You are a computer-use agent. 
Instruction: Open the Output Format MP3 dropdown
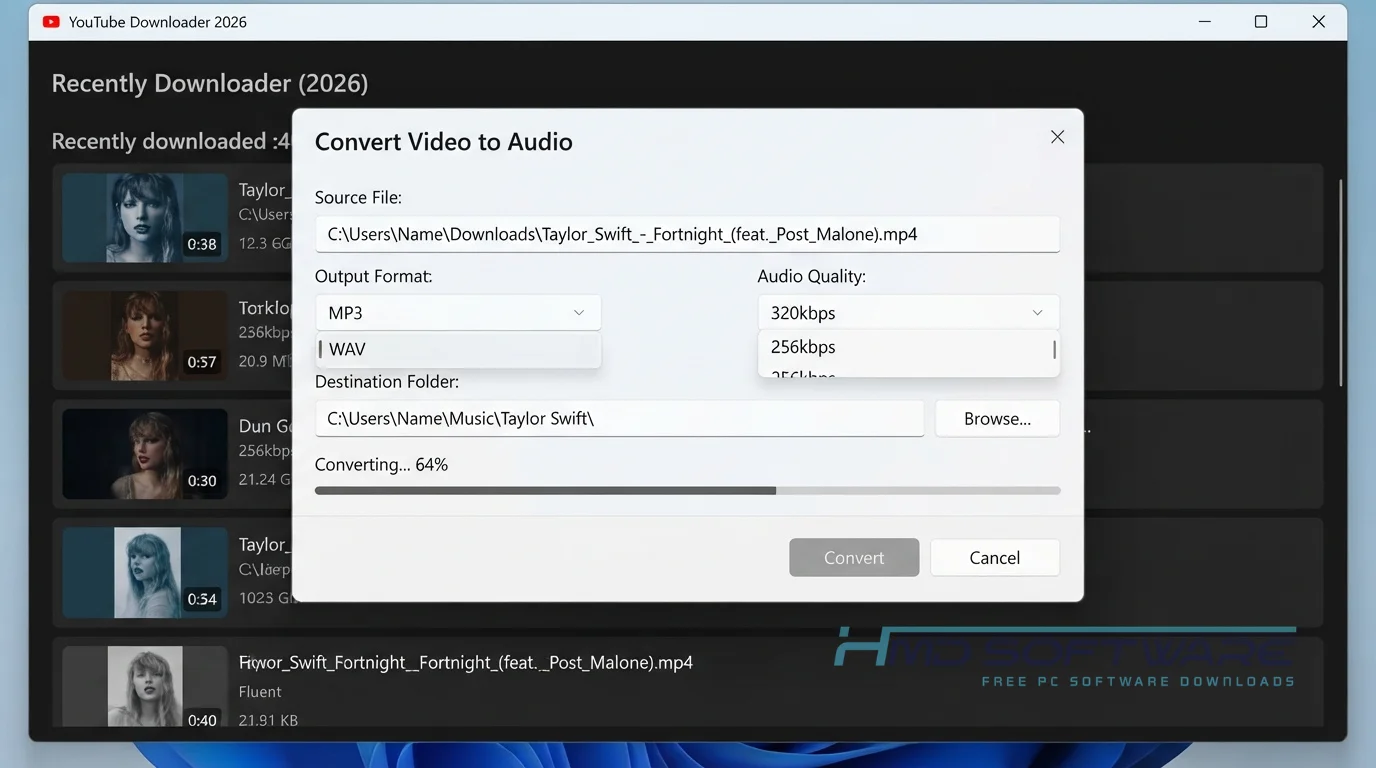tap(458, 313)
